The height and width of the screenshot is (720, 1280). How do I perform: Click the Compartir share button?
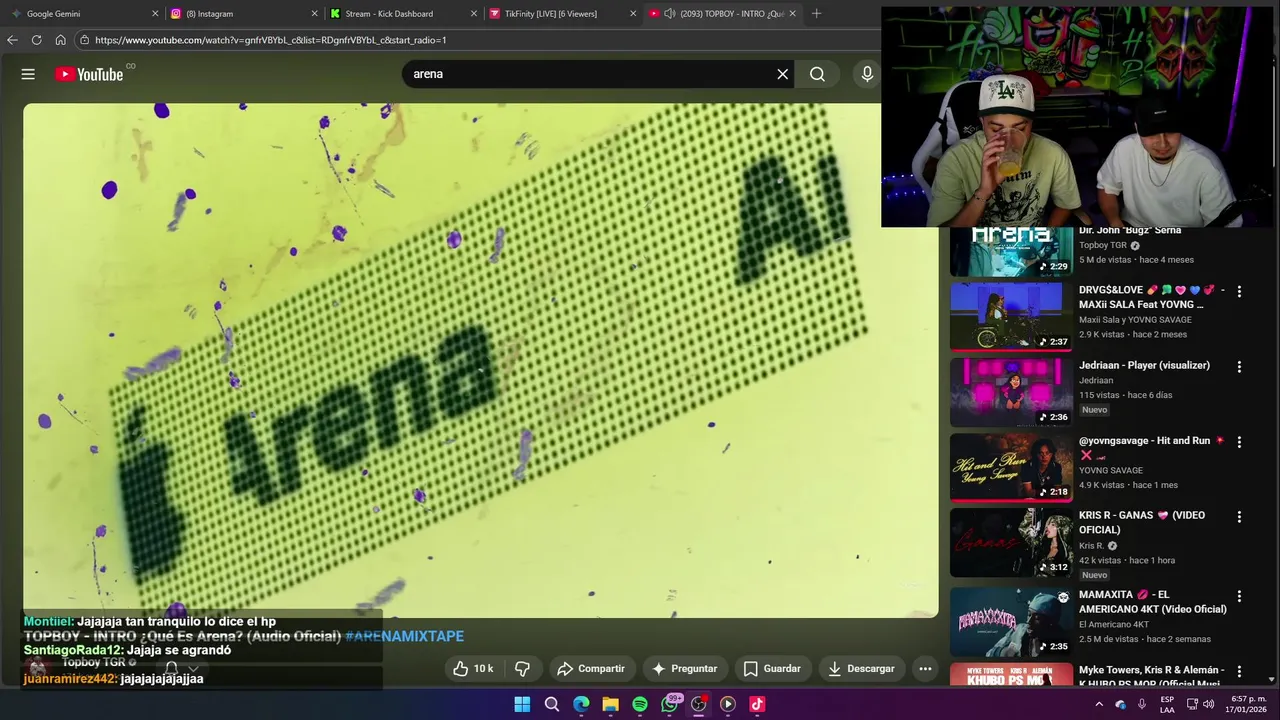point(591,669)
